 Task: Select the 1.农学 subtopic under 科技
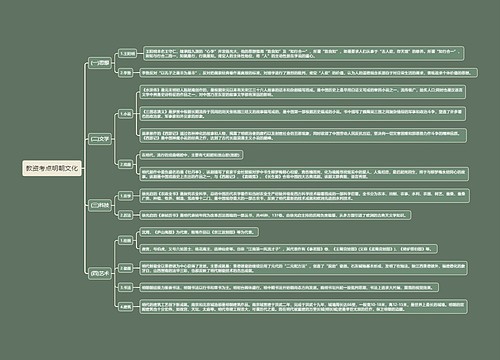(x=126, y=196)
